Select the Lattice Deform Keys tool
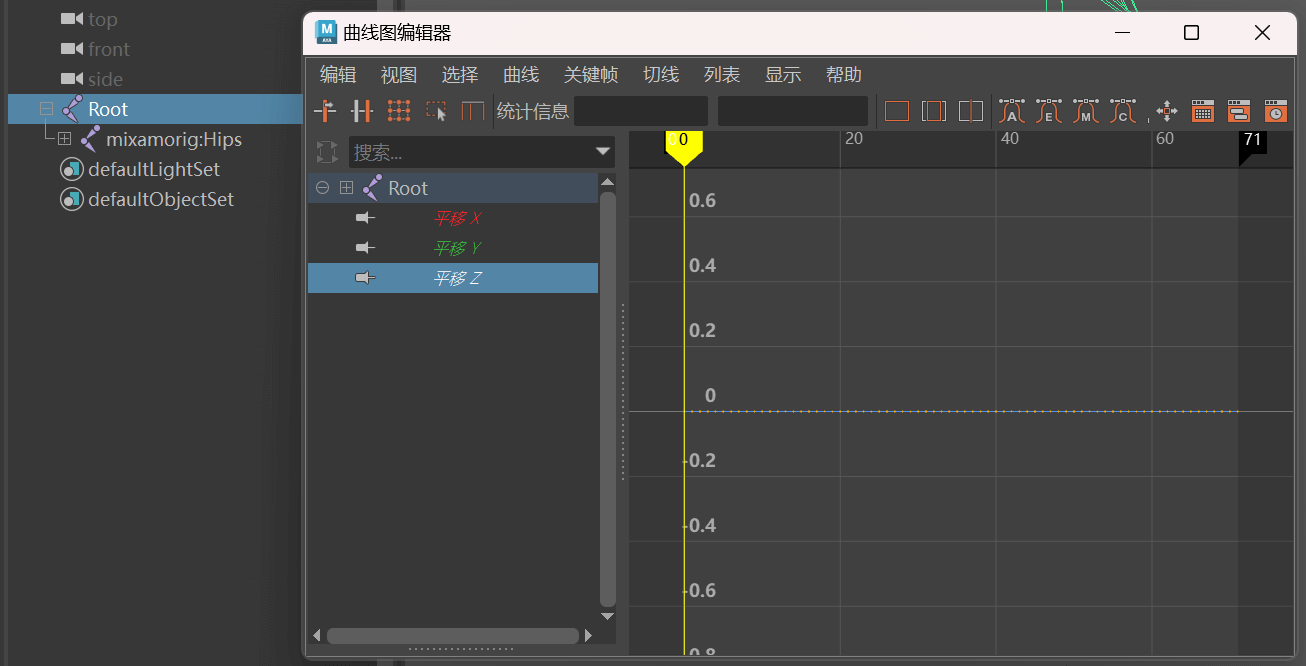Image resolution: width=1306 pixels, height=666 pixels. pyautogui.click(x=399, y=111)
